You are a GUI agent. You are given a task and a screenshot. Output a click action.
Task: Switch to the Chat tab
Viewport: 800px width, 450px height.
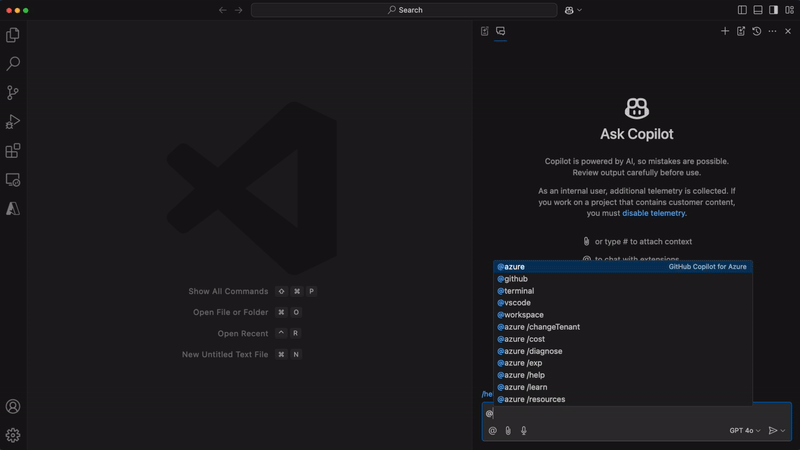point(501,31)
